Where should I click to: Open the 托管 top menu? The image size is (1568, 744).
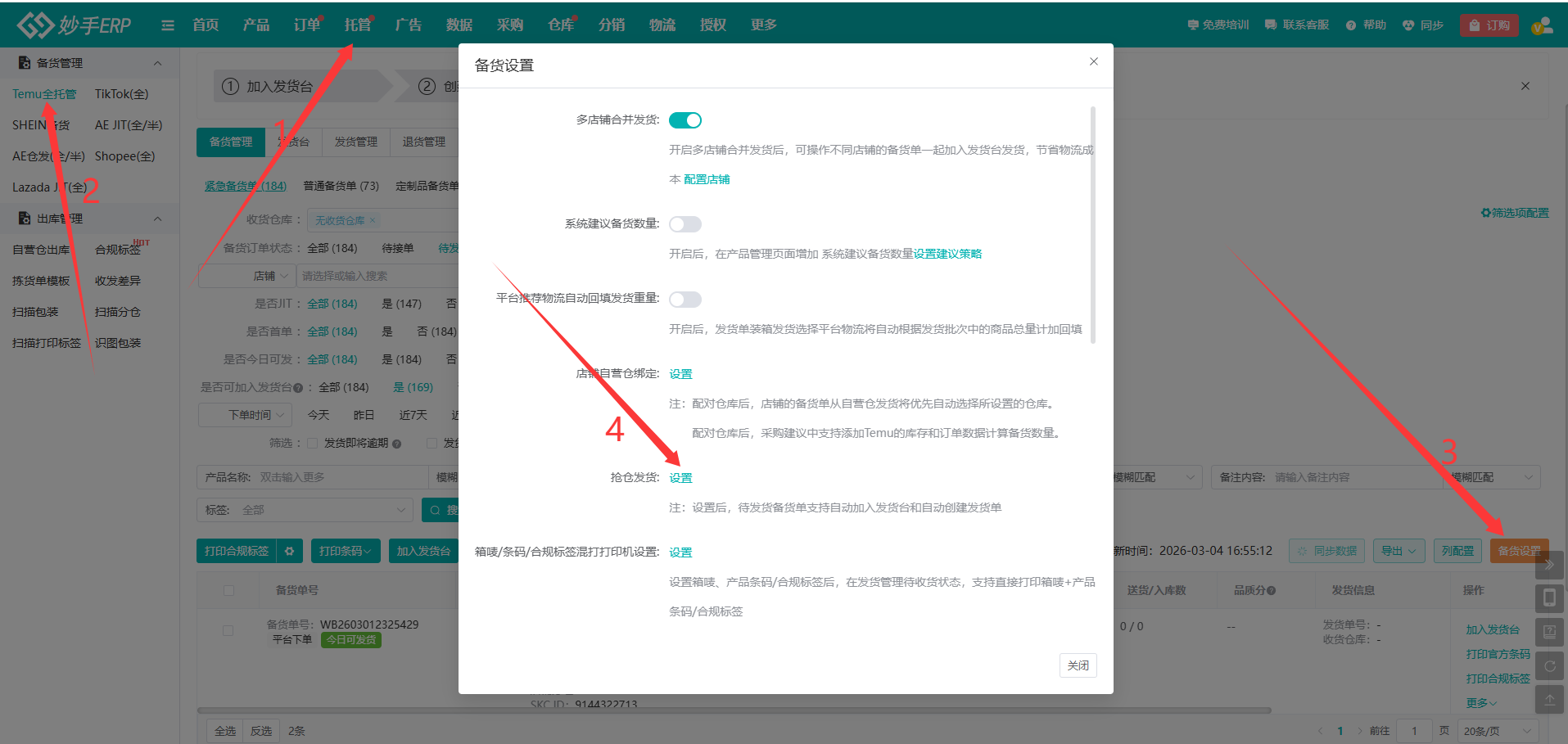point(357,25)
